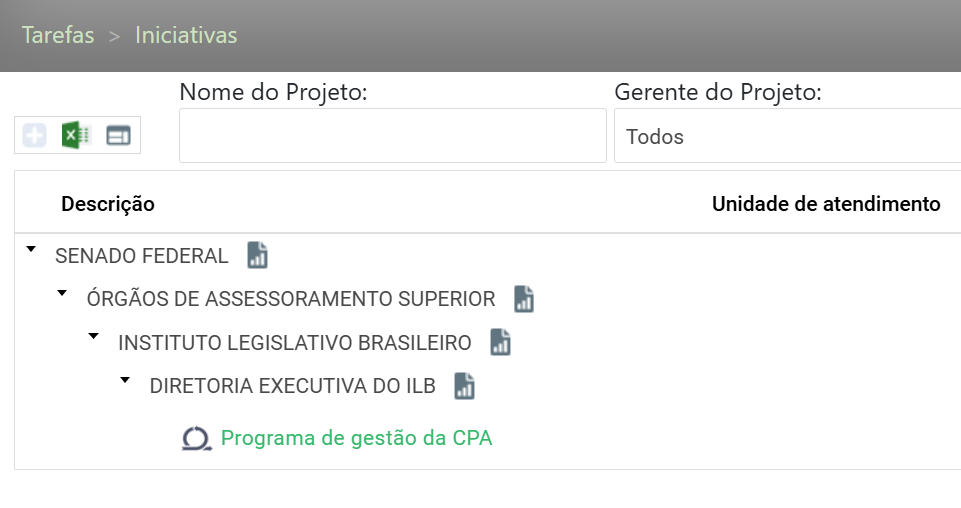This screenshot has height=508, width=961.
Task: Collapse the SENADO FEDERAL tree node
Action: [32, 248]
